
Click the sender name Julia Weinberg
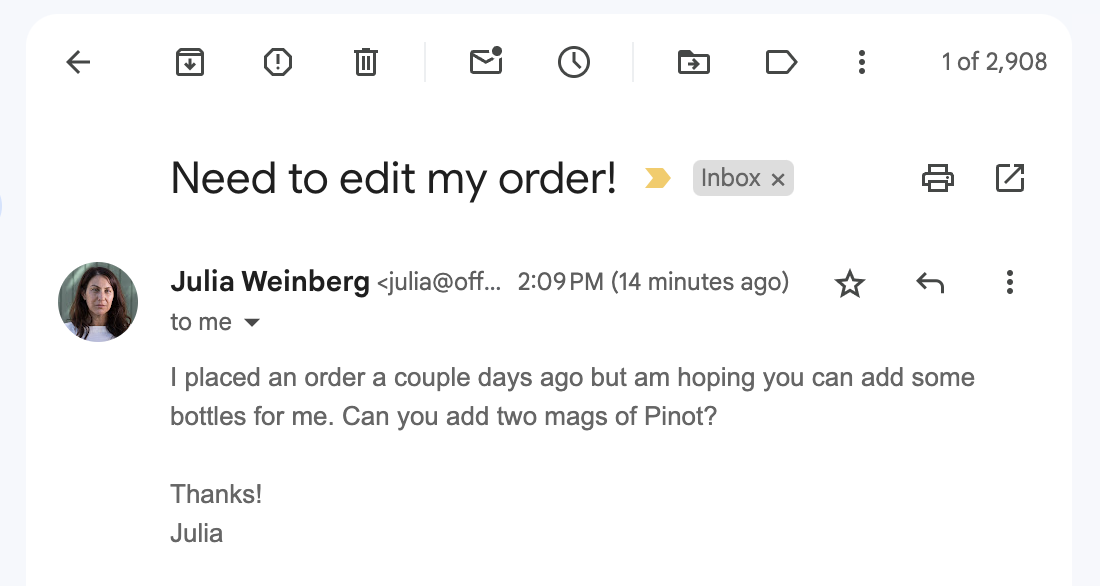[x=270, y=282]
